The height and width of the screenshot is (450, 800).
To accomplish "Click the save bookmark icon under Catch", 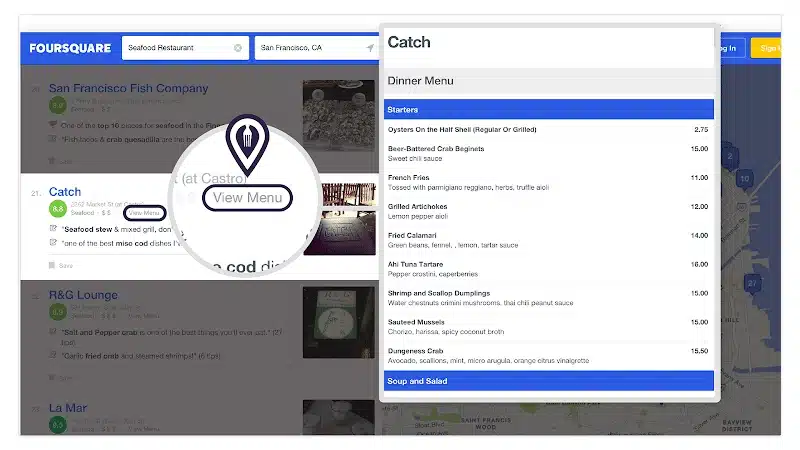I will [51, 265].
